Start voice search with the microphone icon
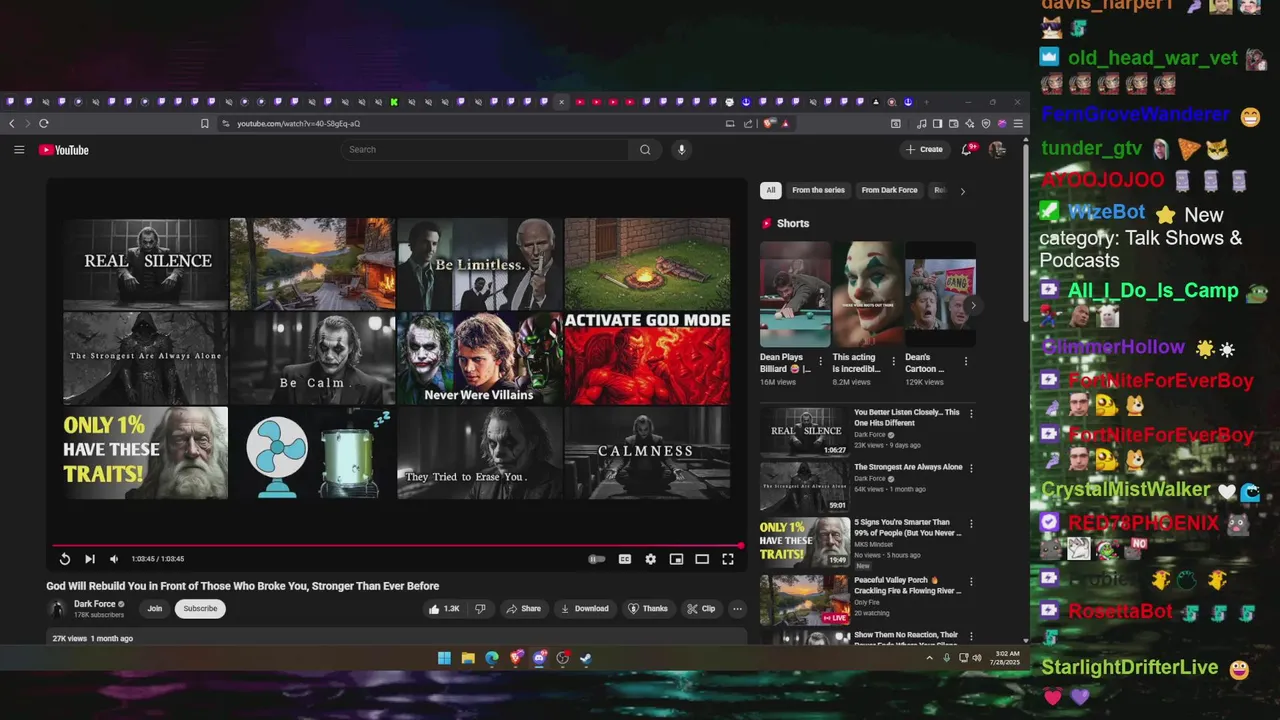 681,150
